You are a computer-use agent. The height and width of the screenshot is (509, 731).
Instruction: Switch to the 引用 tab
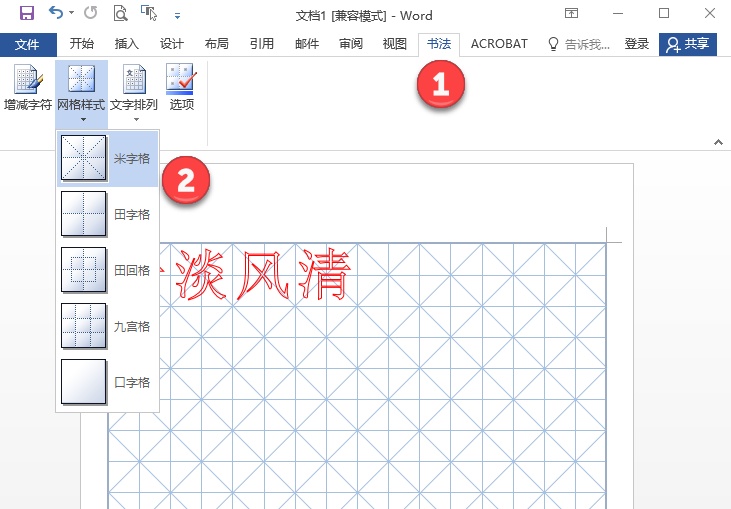point(262,44)
